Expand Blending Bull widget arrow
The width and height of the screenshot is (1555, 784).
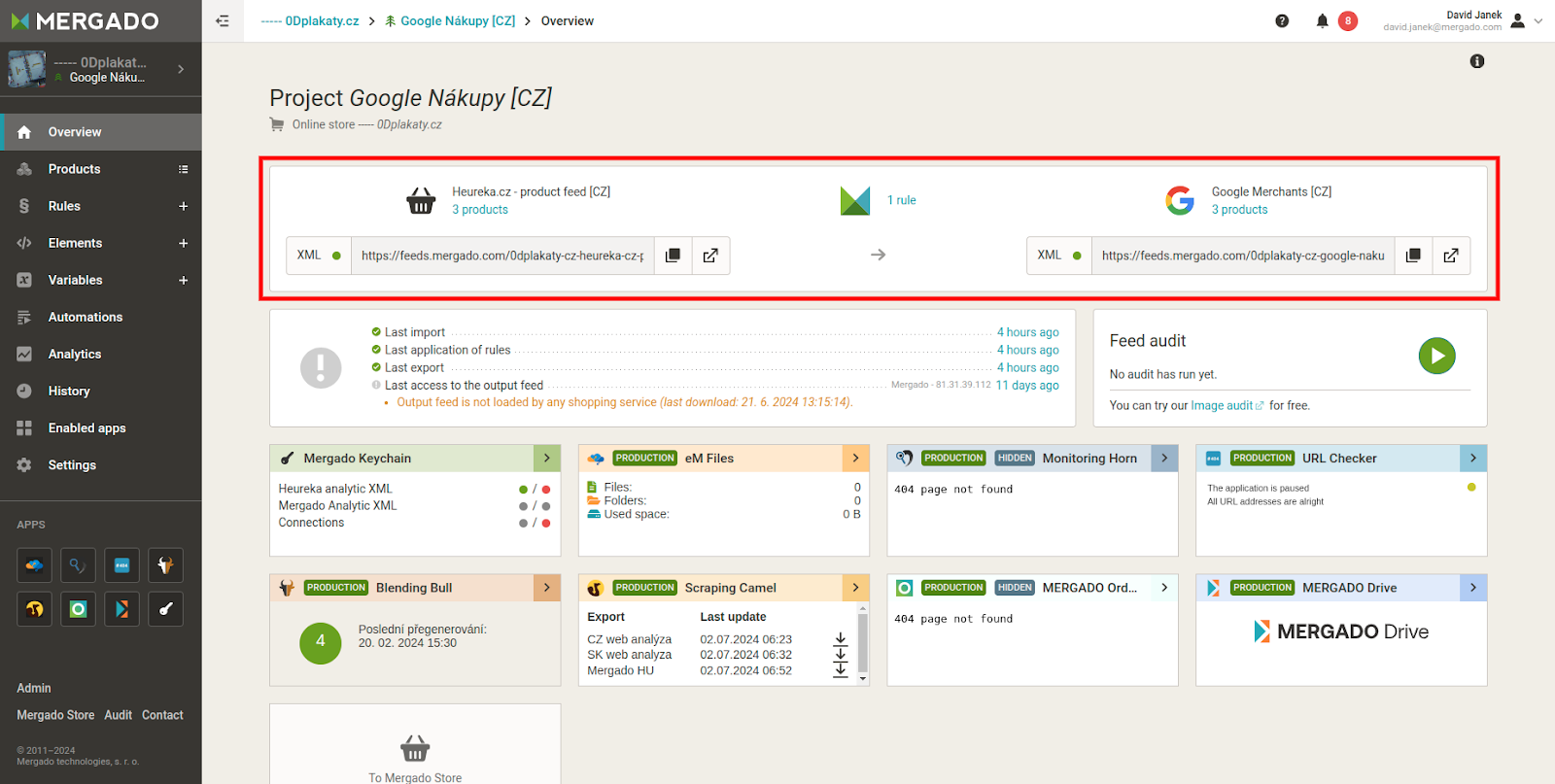(x=547, y=588)
